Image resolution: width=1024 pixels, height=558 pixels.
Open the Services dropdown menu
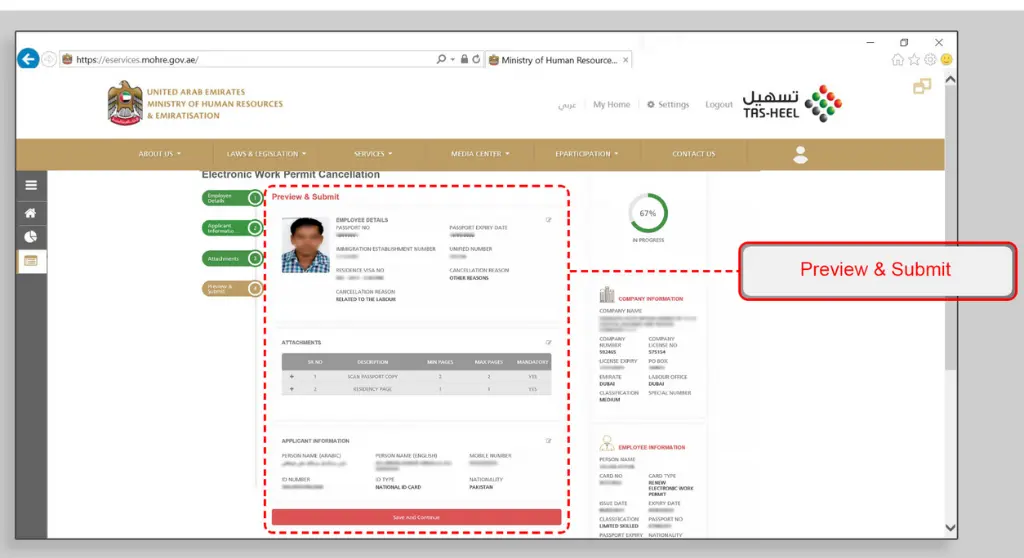pyautogui.click(x=373, y=154)
